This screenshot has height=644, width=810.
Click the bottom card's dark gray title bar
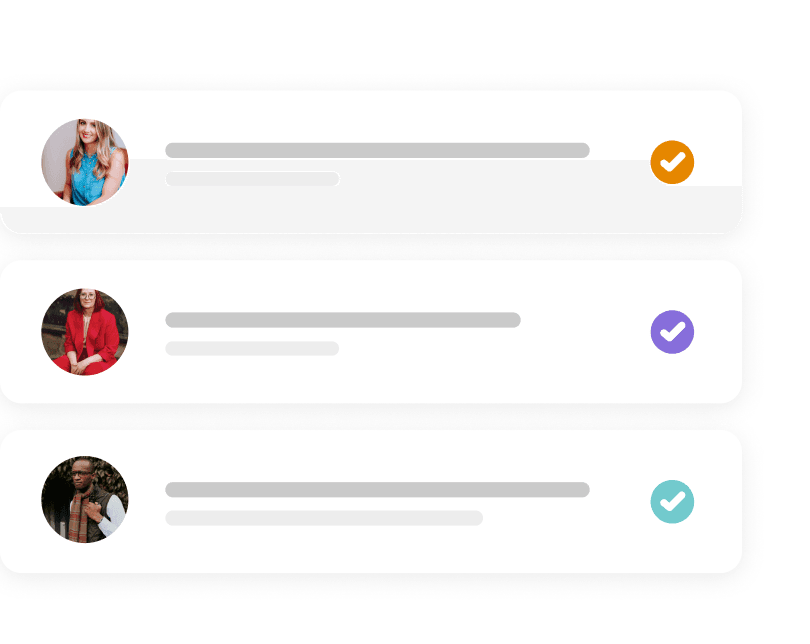click(377, 490)
